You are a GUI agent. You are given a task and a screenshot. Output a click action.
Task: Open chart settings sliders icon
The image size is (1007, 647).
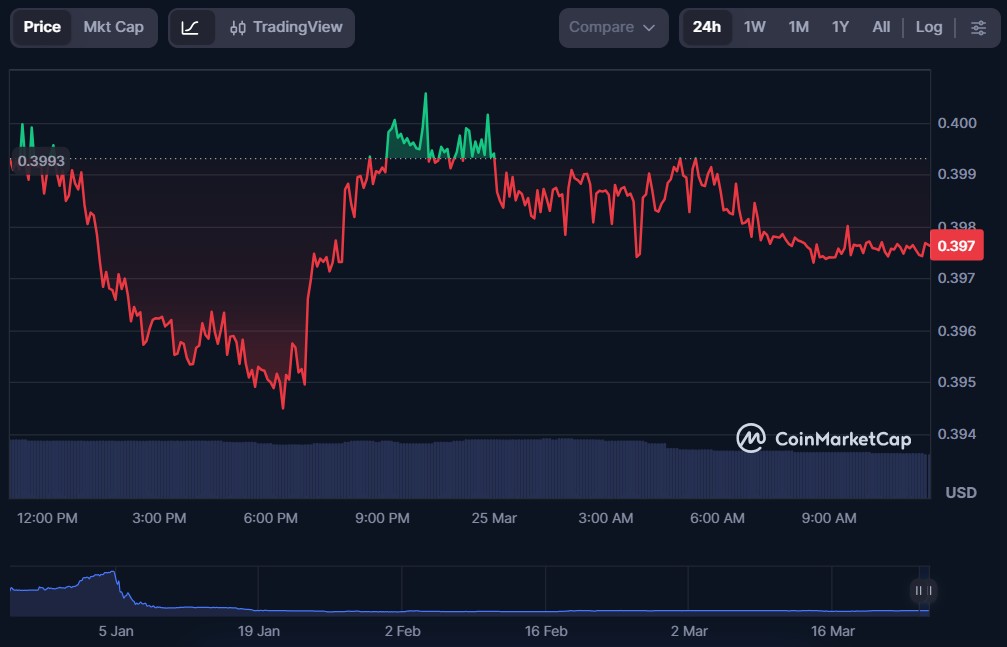point(978,27)
